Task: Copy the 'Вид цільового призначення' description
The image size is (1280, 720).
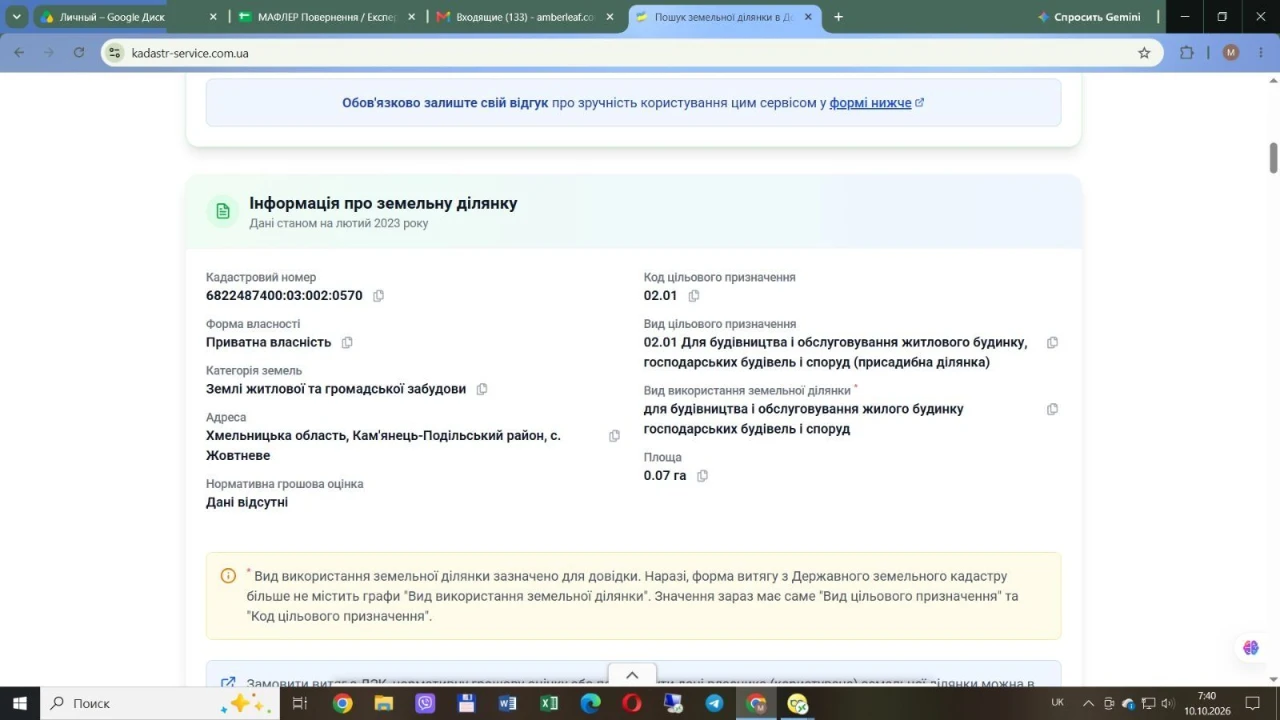Action: pyautogui.click(x=1052, y=343)
